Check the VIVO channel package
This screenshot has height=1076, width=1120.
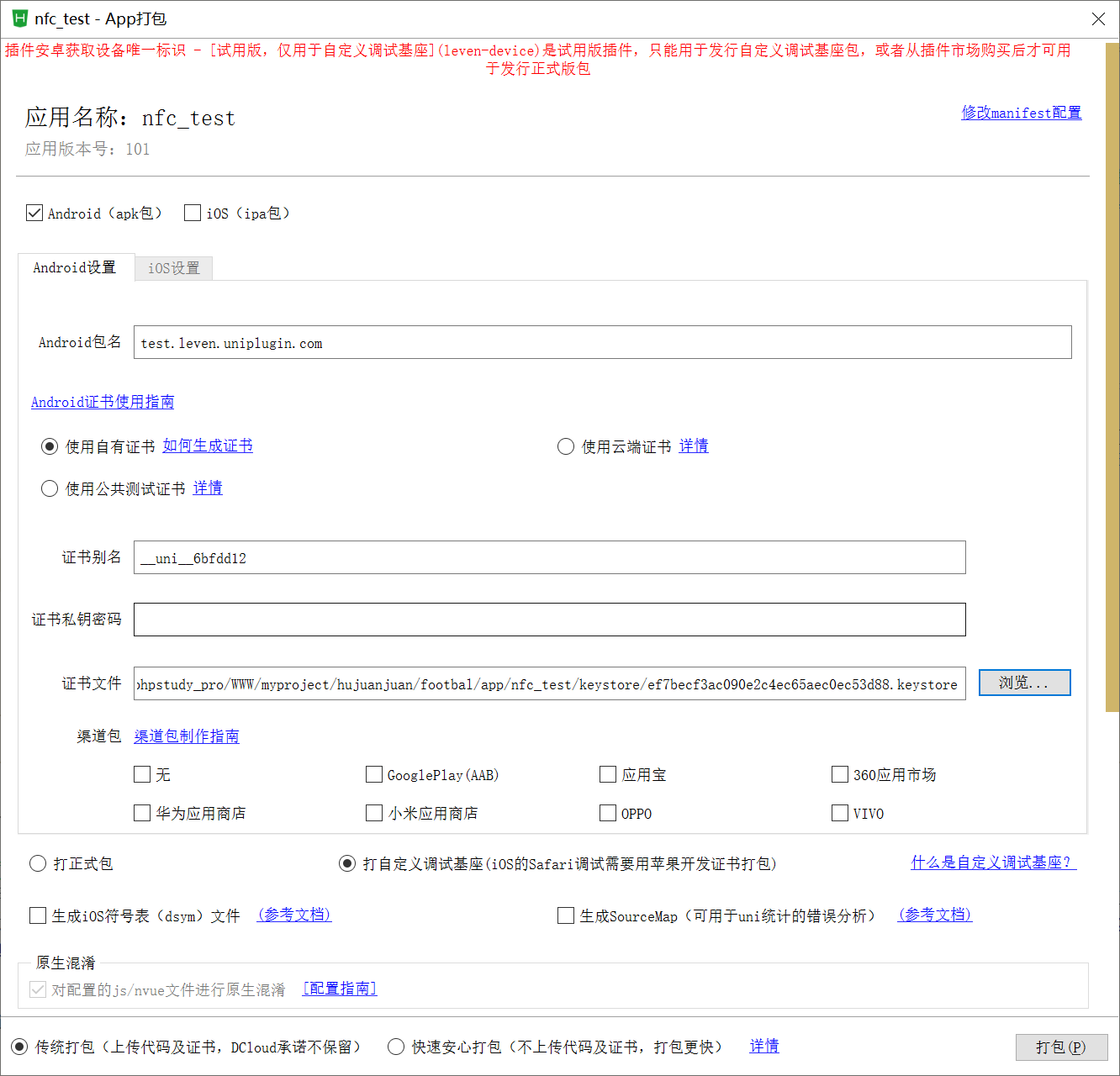[x=839, y=813]
